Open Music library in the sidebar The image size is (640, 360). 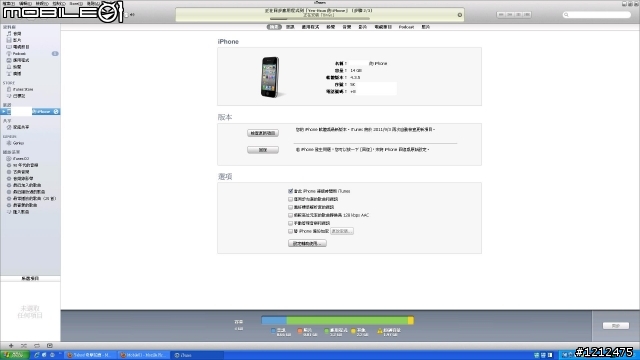(17, 34)
